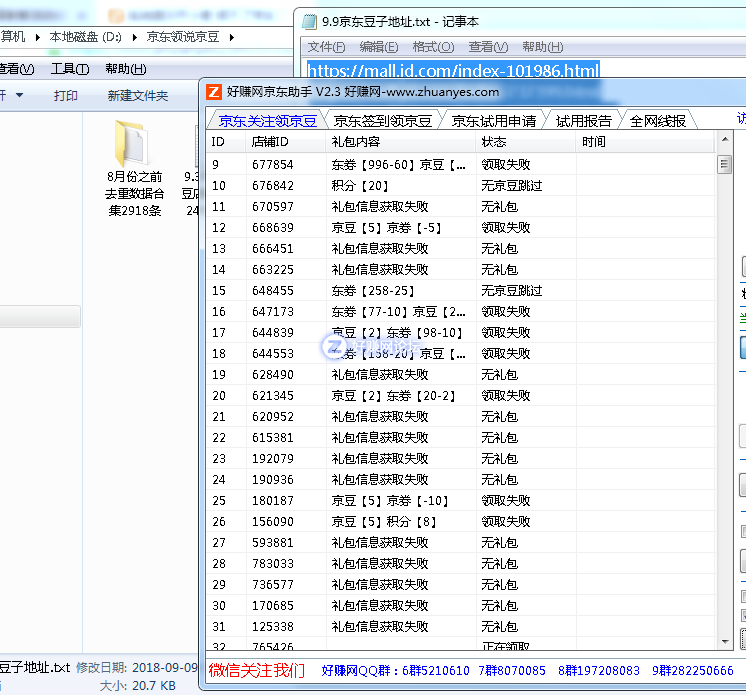Select the row with shop ID 615381
The height and width of the screenshot is (695, 746).
pyautogui.click(x=461, y=437)
